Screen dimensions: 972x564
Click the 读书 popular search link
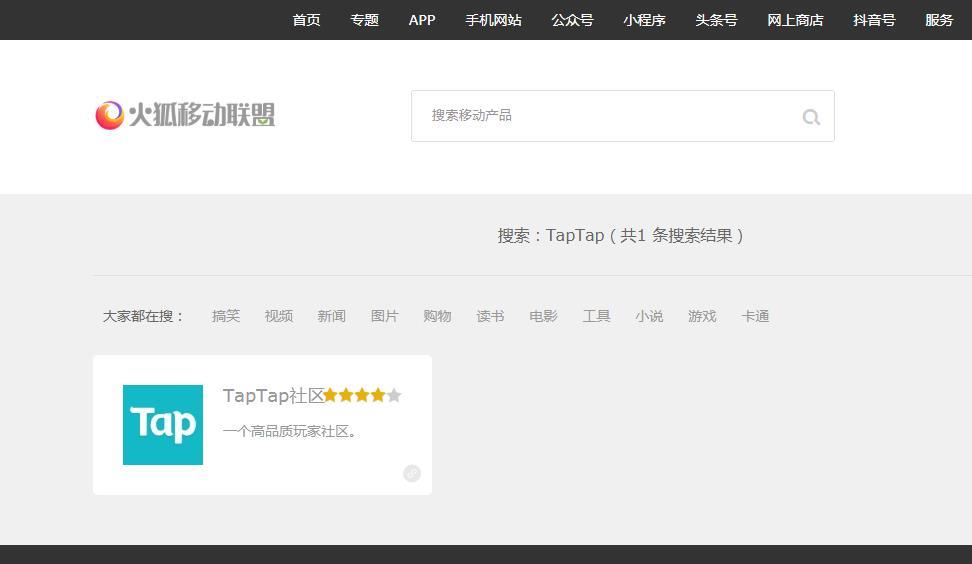point(490,316)
